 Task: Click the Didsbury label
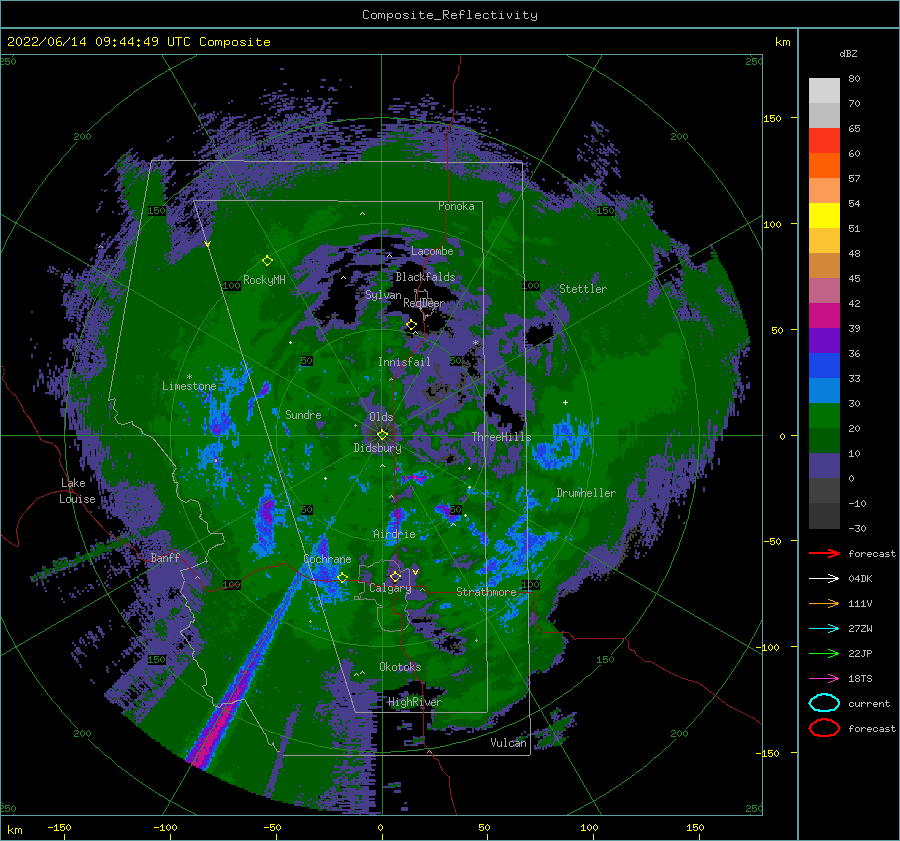coord(378,448)
